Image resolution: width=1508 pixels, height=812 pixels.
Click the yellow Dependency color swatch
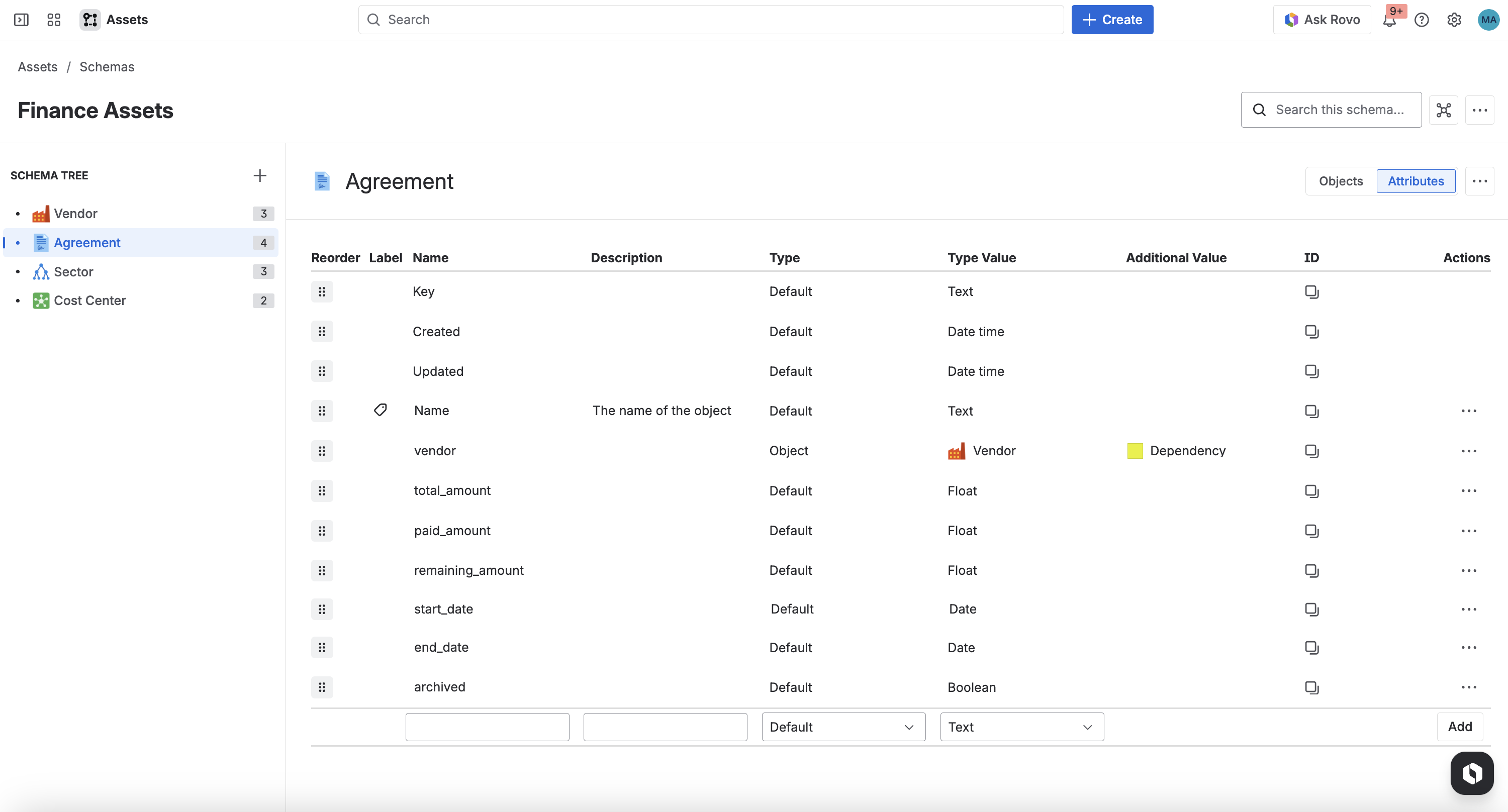tap(1135, 451)
